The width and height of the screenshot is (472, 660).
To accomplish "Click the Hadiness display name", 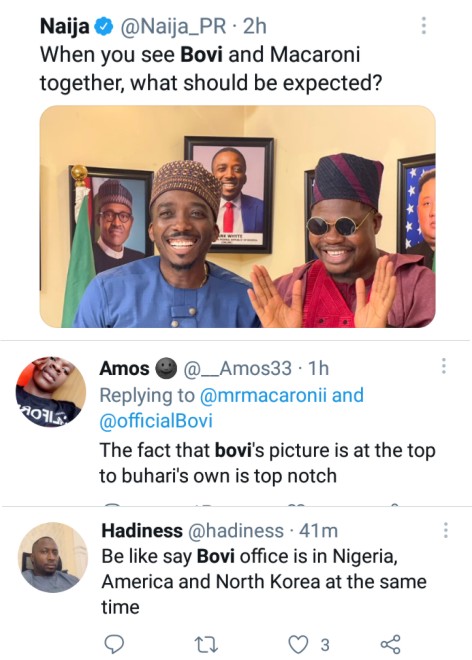I will [x=142, y=531].
